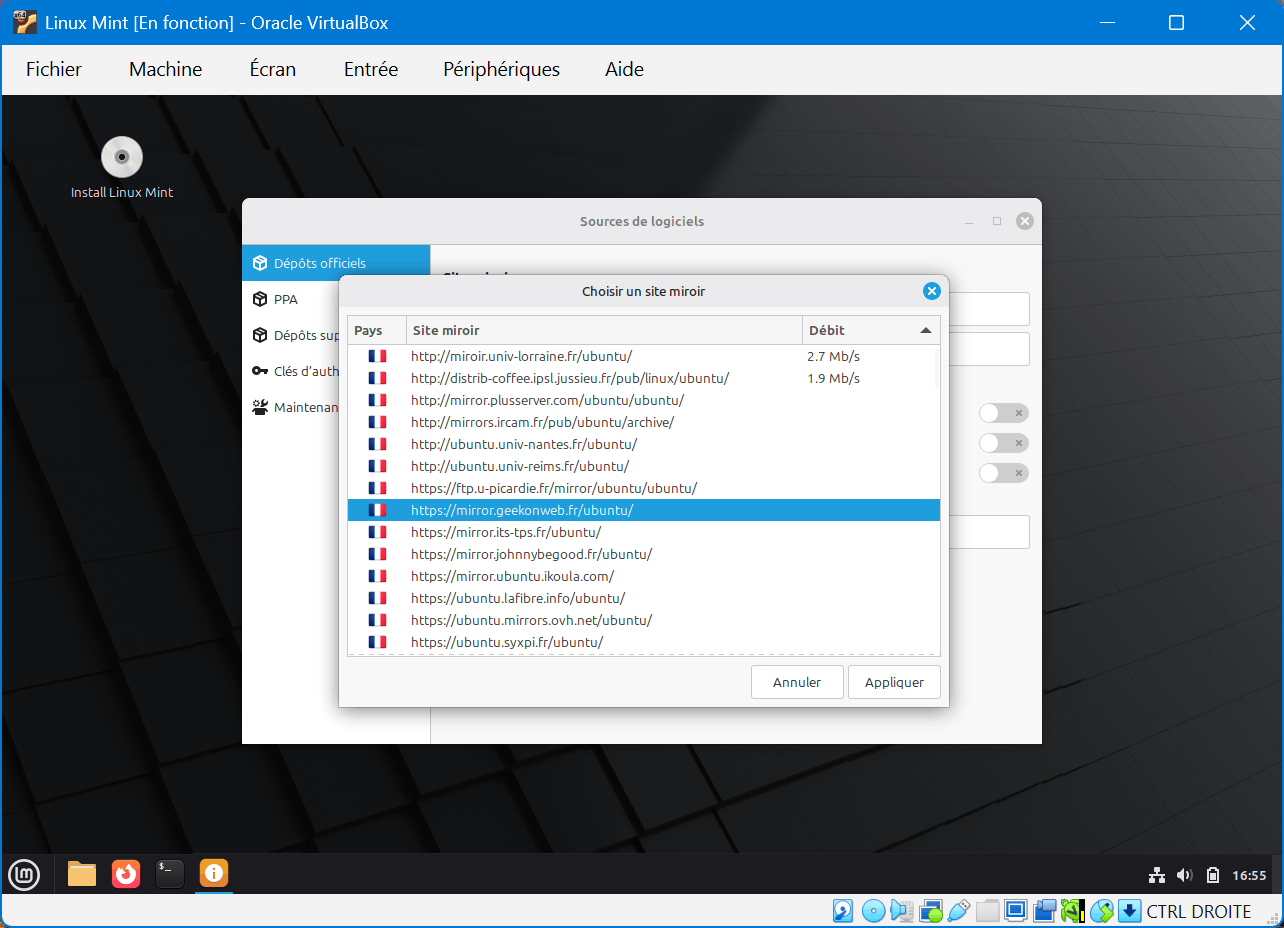Toggle the last switch in Sources de logiciels
The width and height of the screenshot is (1284, 928).
point(1003,473)
